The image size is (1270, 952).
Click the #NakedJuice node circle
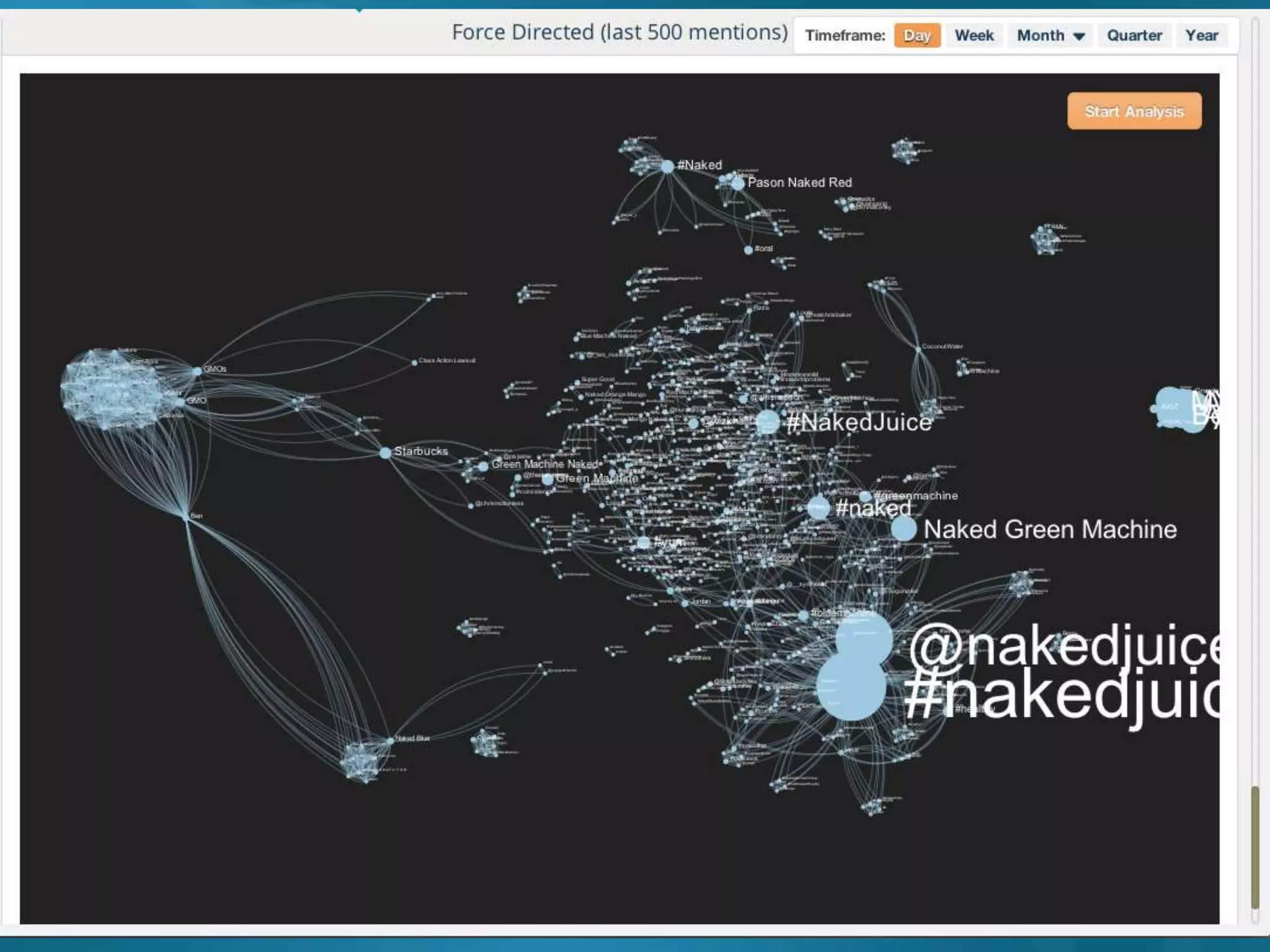click(x=768, y=422)
